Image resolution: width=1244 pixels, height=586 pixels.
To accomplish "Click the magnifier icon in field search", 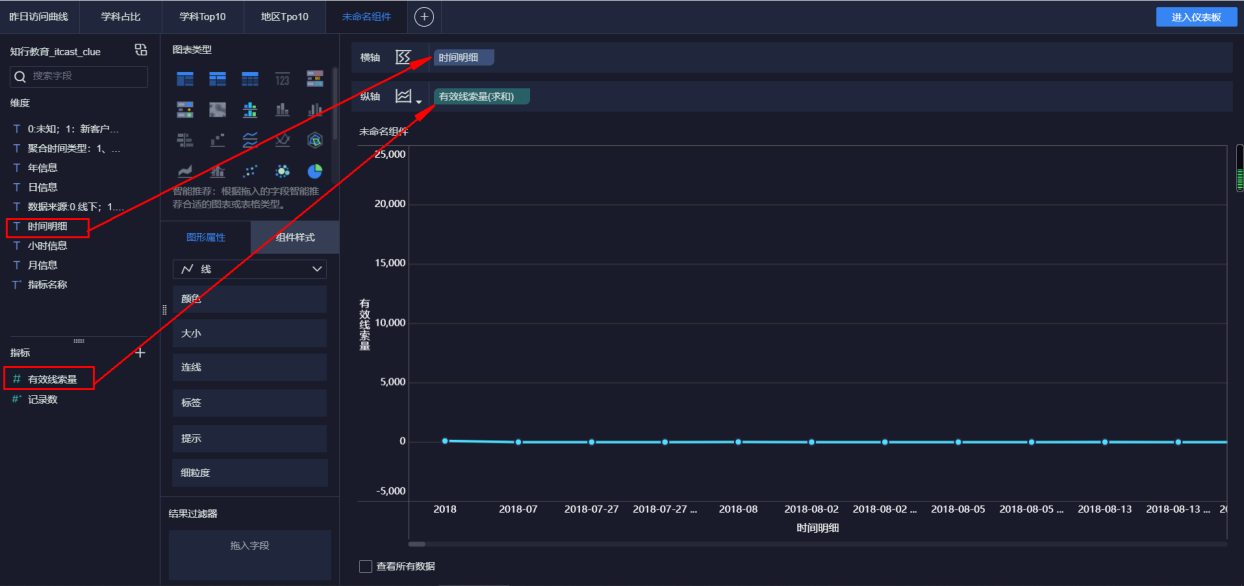I will (x=20, y=76).
